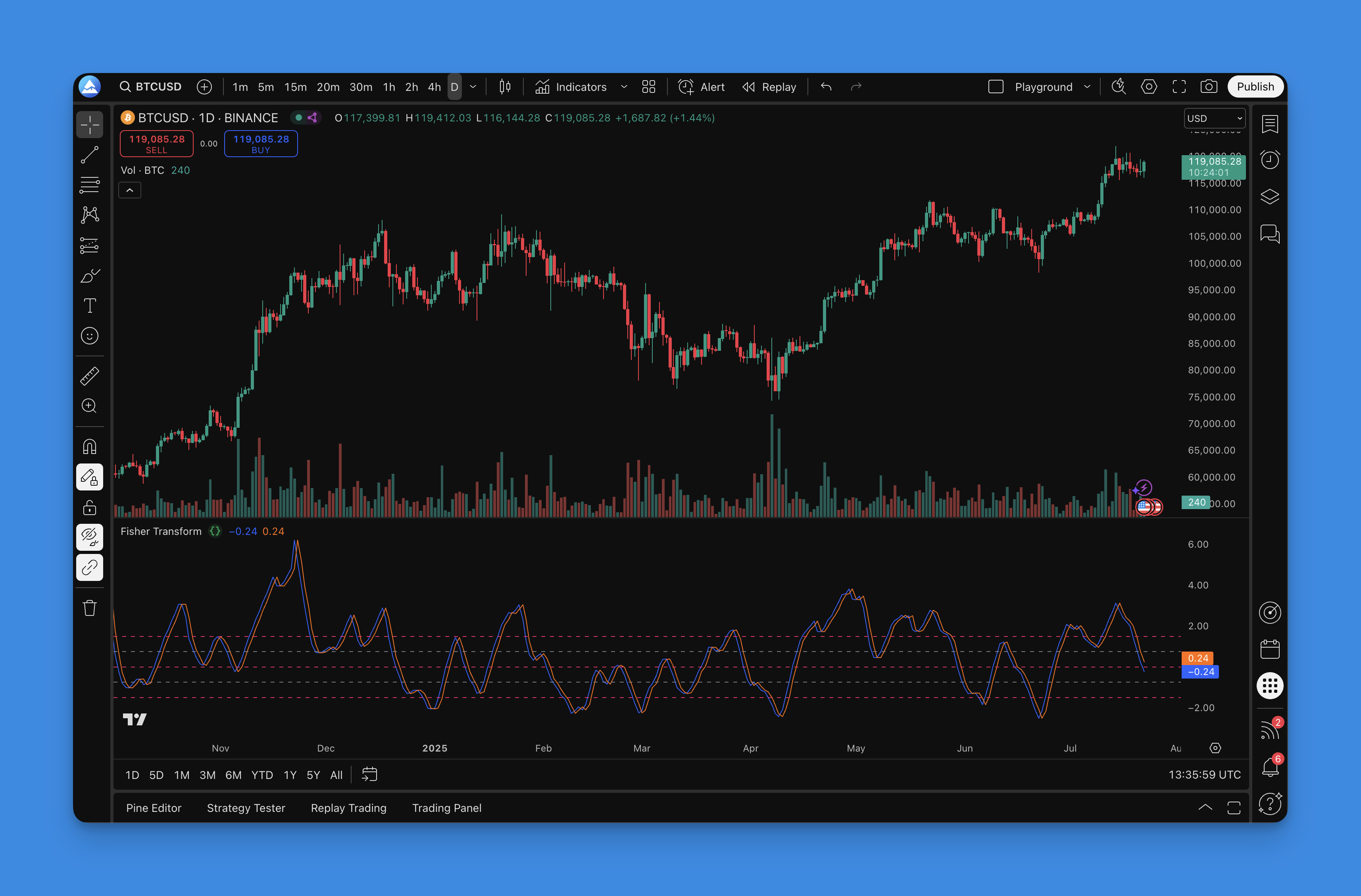The image size is (1361, 896).
Task: Open the layout setup grid icon
Action: click(648, 87)
